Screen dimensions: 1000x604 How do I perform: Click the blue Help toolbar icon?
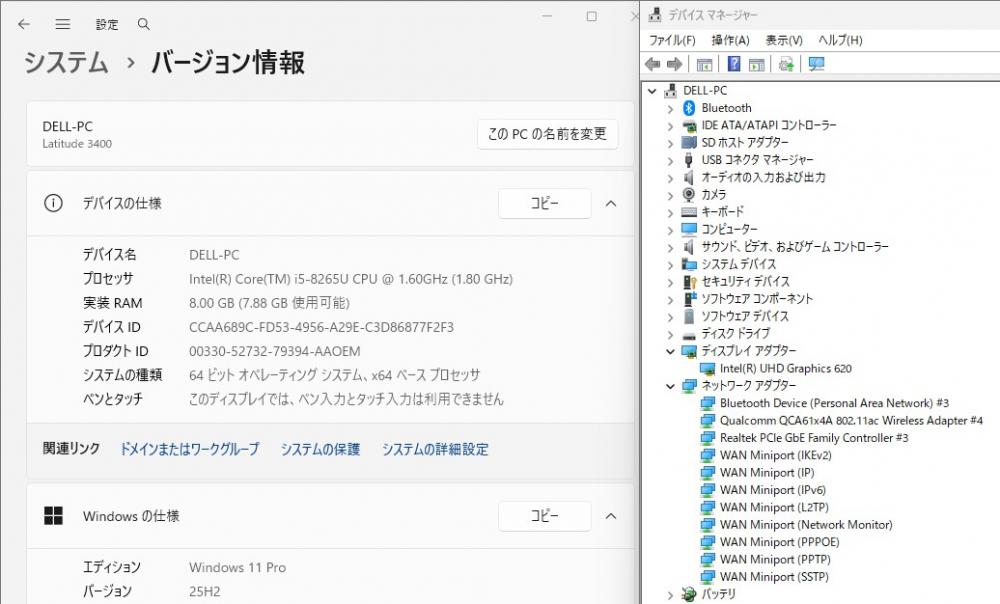tap(734, 64)
